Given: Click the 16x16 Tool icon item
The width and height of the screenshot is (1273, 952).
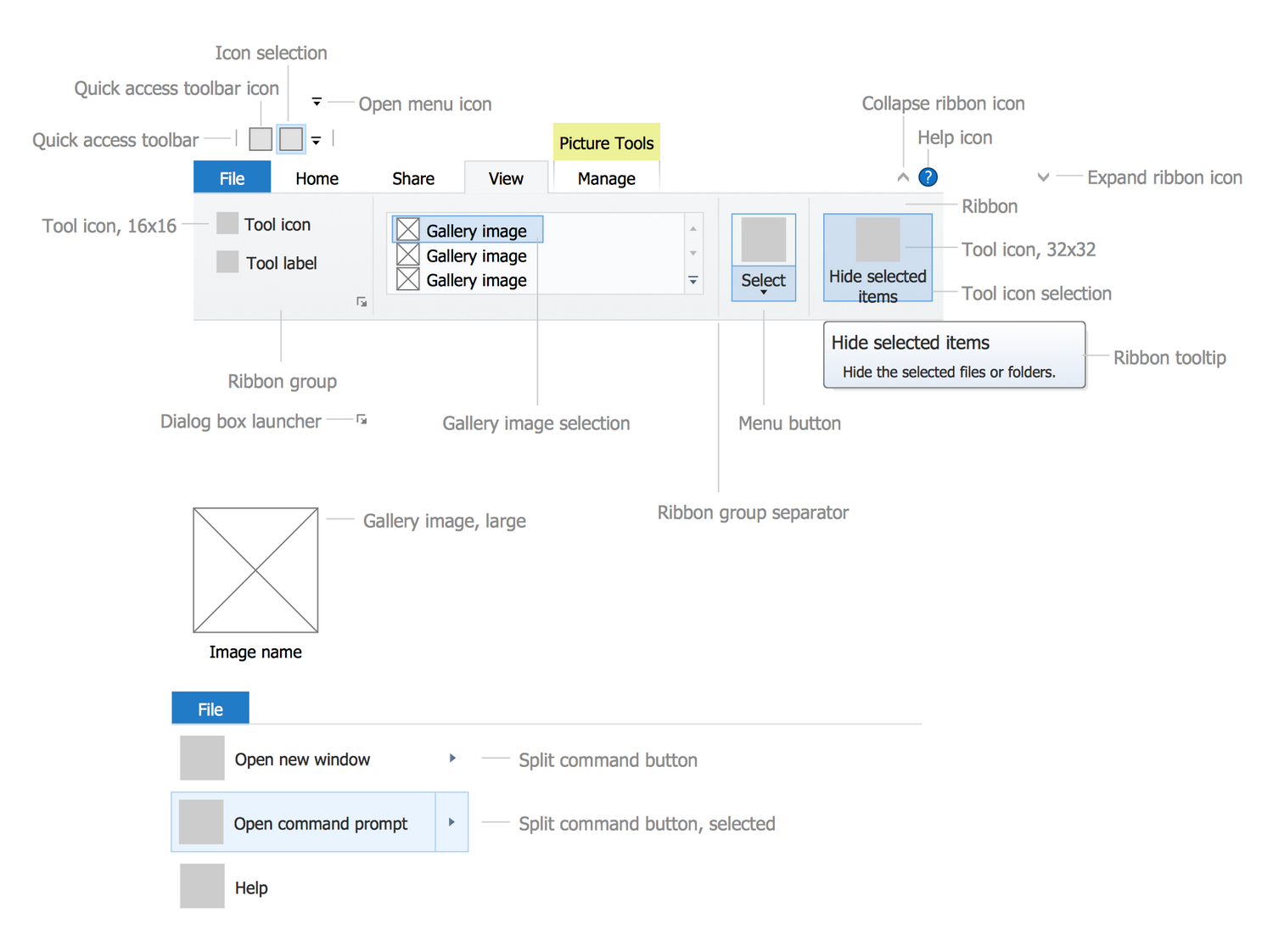Looking at the screenshot, I should point(227,223).
